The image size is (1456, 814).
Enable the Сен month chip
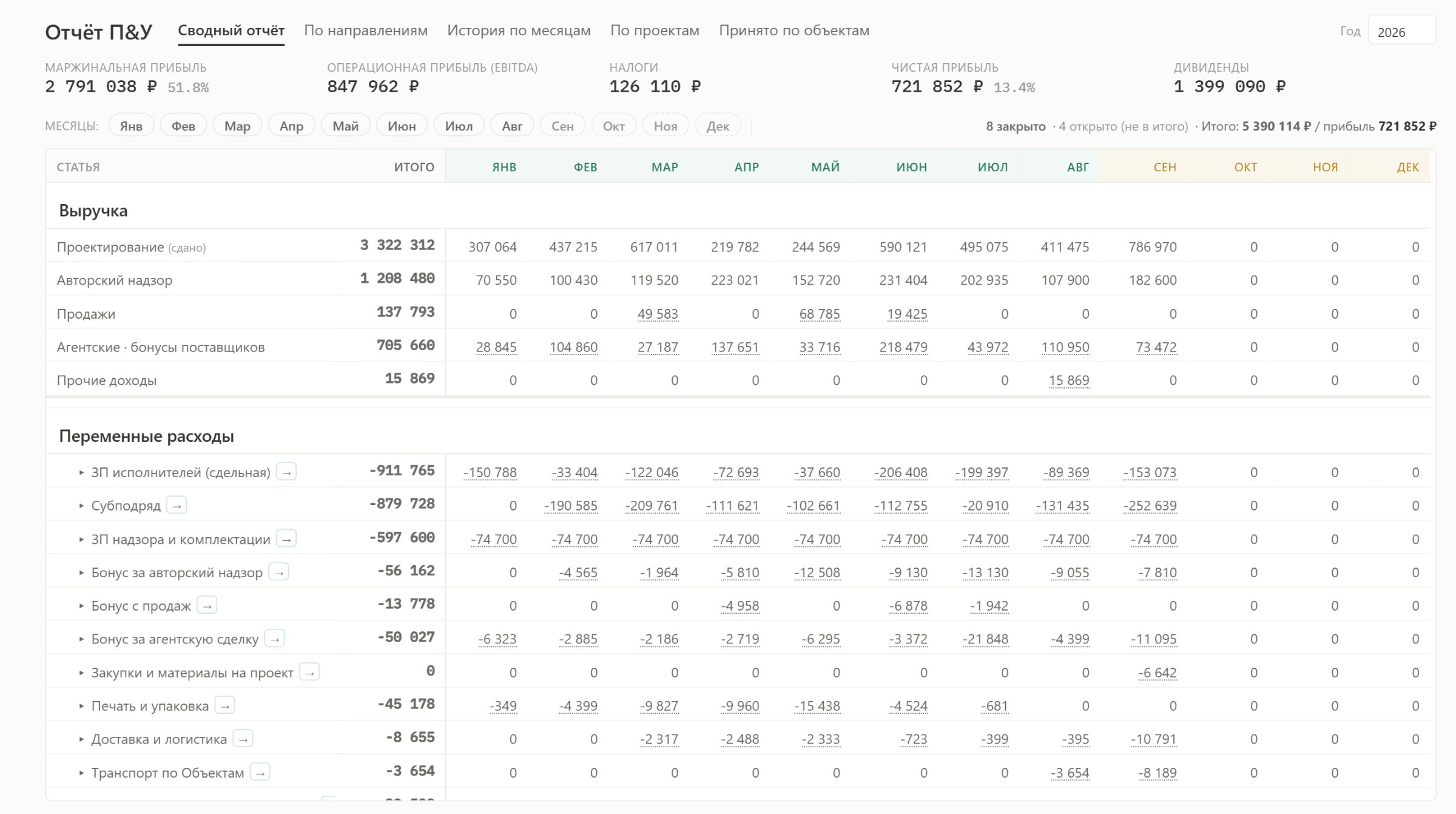tap(562, 126)
